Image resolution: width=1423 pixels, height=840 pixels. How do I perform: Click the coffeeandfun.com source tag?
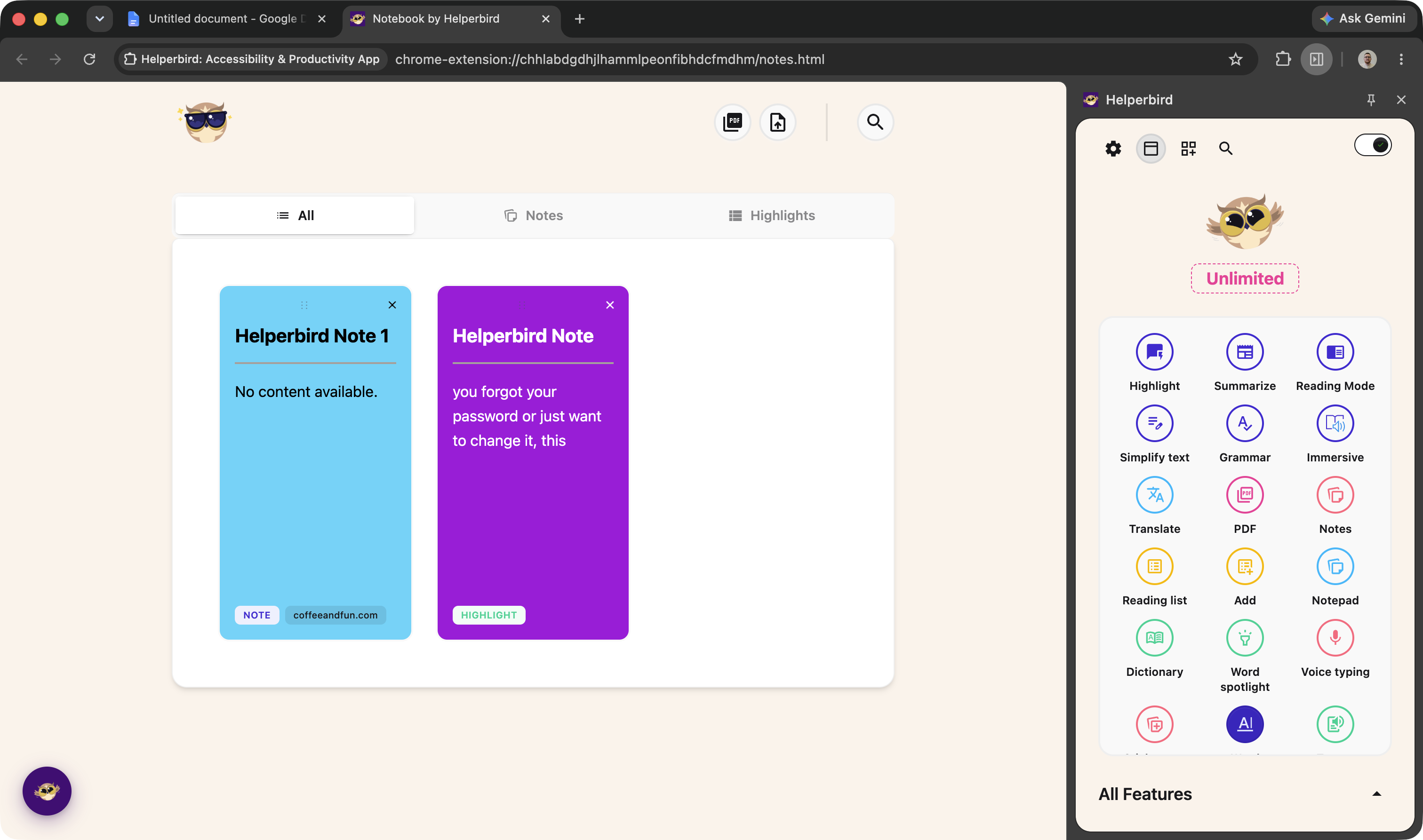tap(335, 615)
